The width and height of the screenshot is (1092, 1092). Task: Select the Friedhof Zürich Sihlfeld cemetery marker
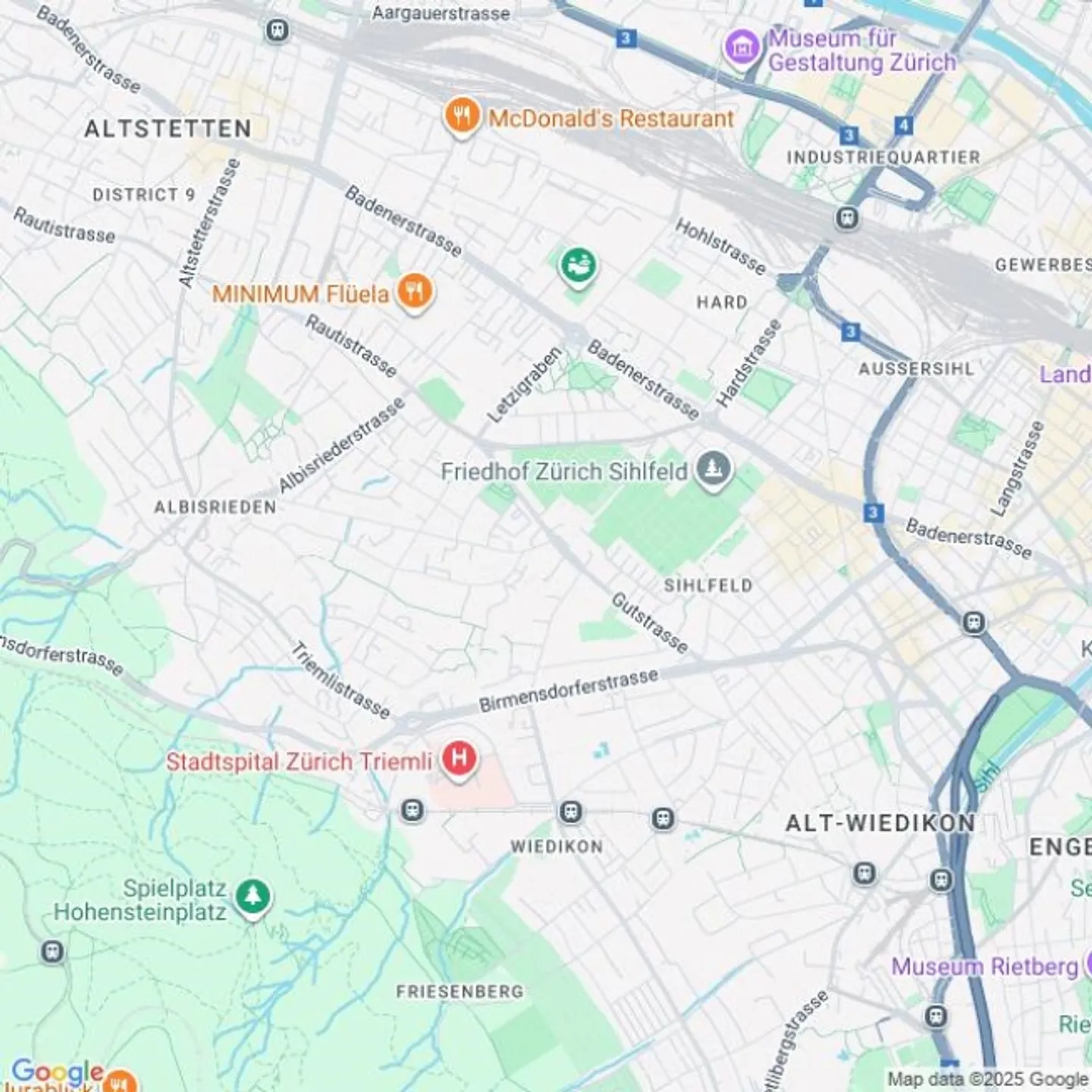[714, 469]
